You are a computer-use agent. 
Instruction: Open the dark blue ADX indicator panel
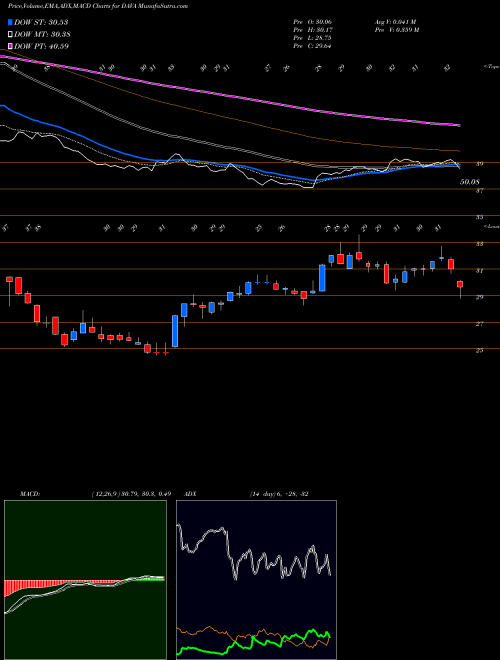tap(256, 580)
